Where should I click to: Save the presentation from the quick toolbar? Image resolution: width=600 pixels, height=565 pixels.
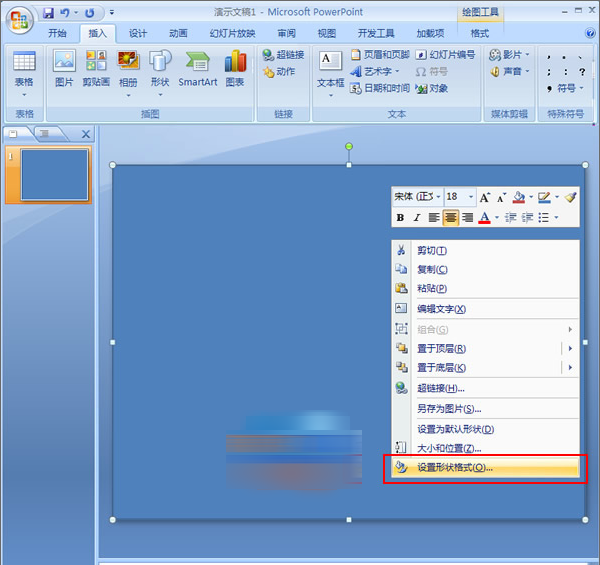pos(48,13)
